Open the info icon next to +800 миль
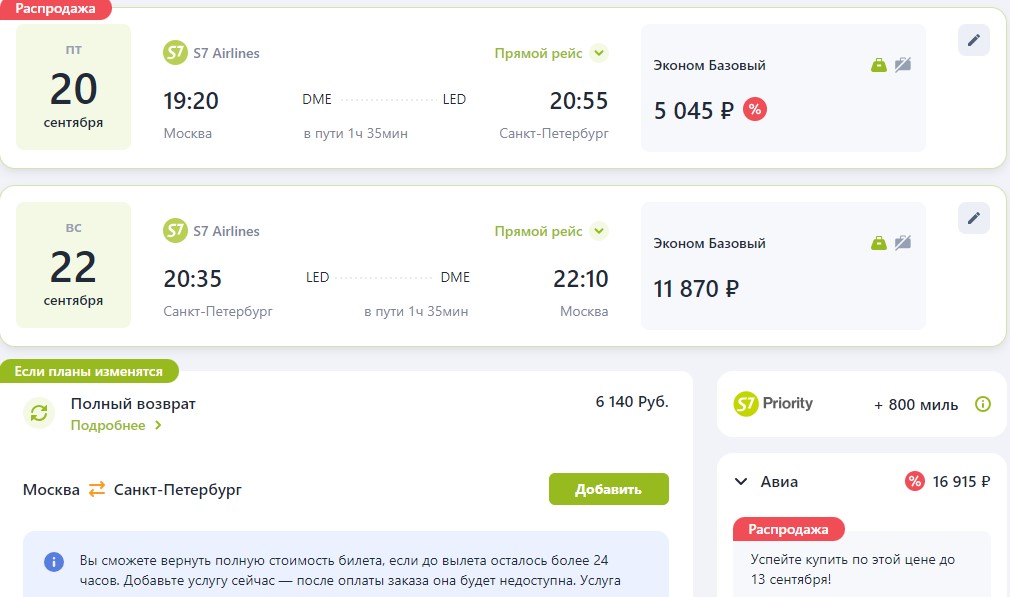The image size is (1010, 597). point(983,404)
